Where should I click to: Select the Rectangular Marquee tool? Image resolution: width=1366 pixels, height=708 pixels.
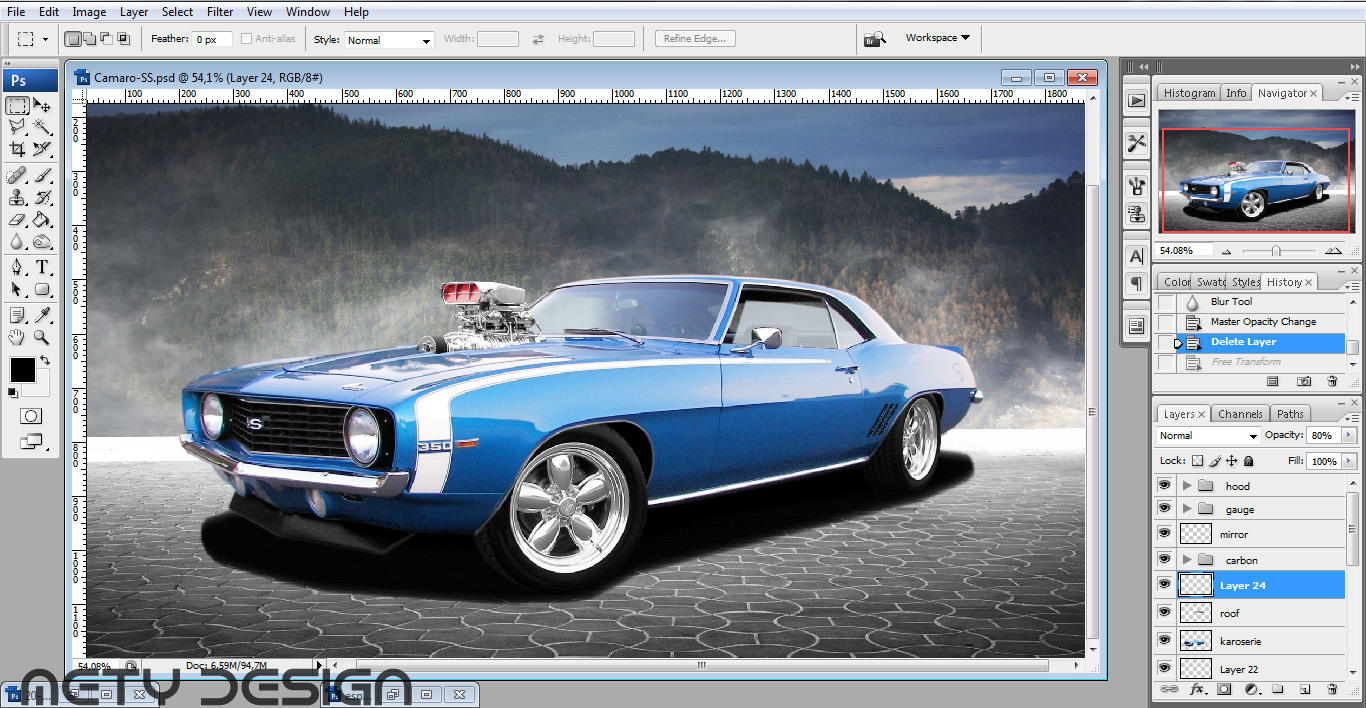tap(18, 105)
